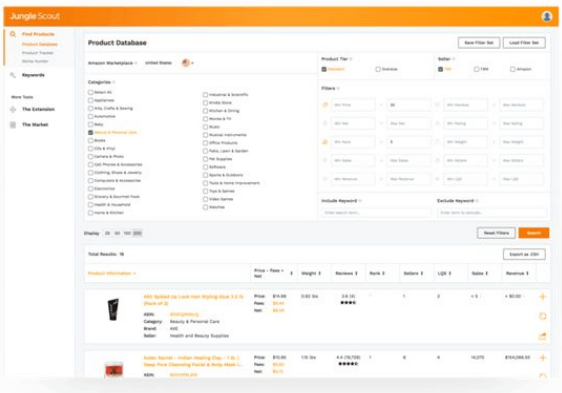Click The Market icon in sidebar
The height and width of the screenshot is (393, 562).
pos(13,125)
